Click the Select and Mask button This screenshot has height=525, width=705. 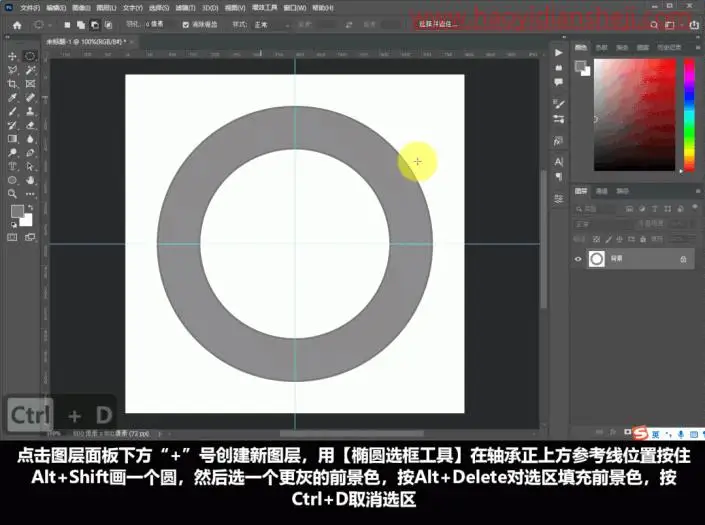[438, 24]
